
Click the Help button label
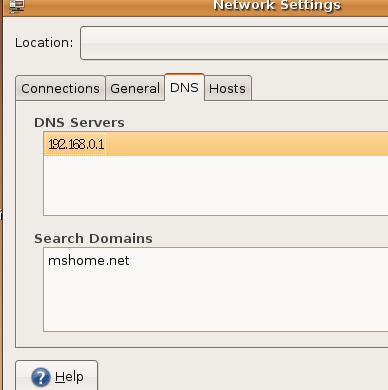(69, 377)
